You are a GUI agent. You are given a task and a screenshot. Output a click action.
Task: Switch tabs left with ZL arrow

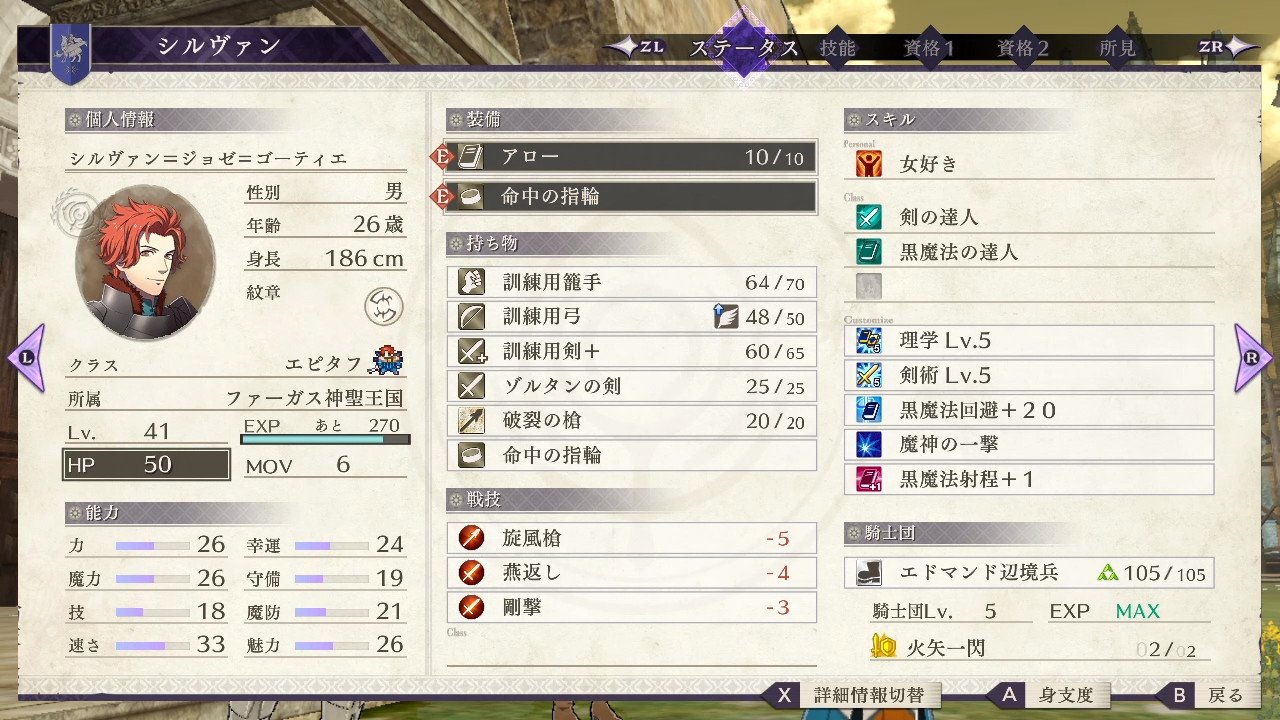pyautogui.click(x=636, y=47)
